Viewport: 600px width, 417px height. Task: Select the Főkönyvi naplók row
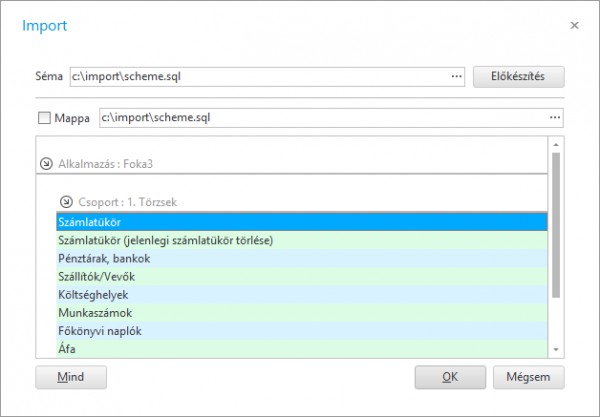[302, 331]
